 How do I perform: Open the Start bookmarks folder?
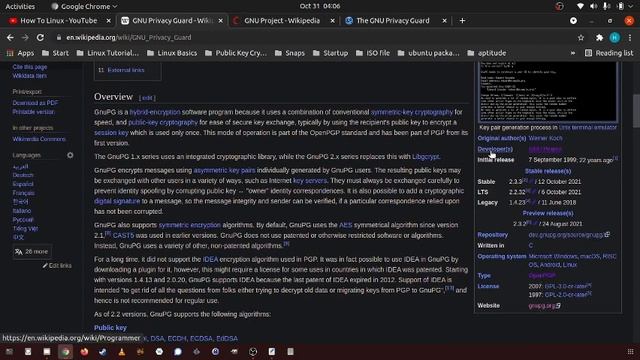pyautogui.click(x=56, y=53)
